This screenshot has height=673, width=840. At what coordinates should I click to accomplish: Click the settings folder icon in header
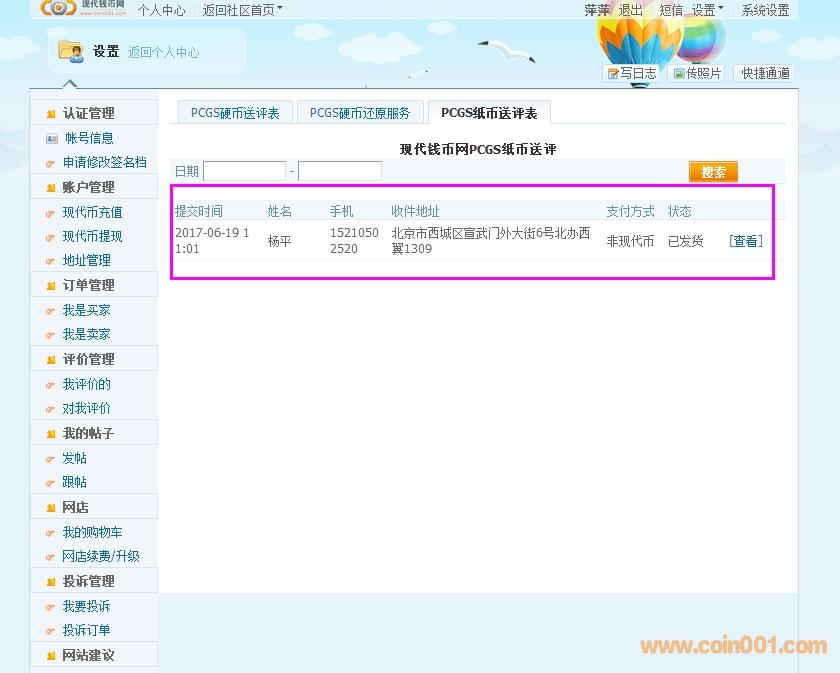[70, 50]
